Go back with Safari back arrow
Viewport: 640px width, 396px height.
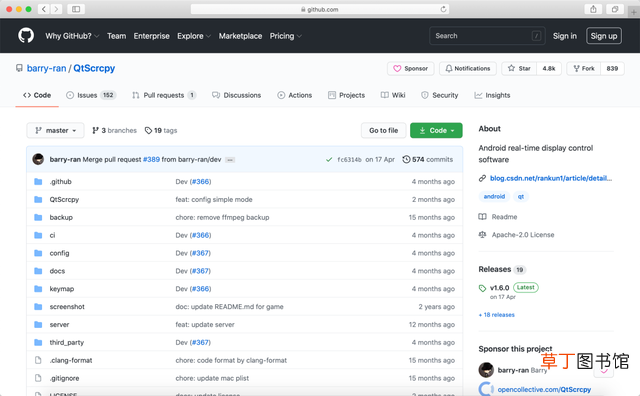43,9
